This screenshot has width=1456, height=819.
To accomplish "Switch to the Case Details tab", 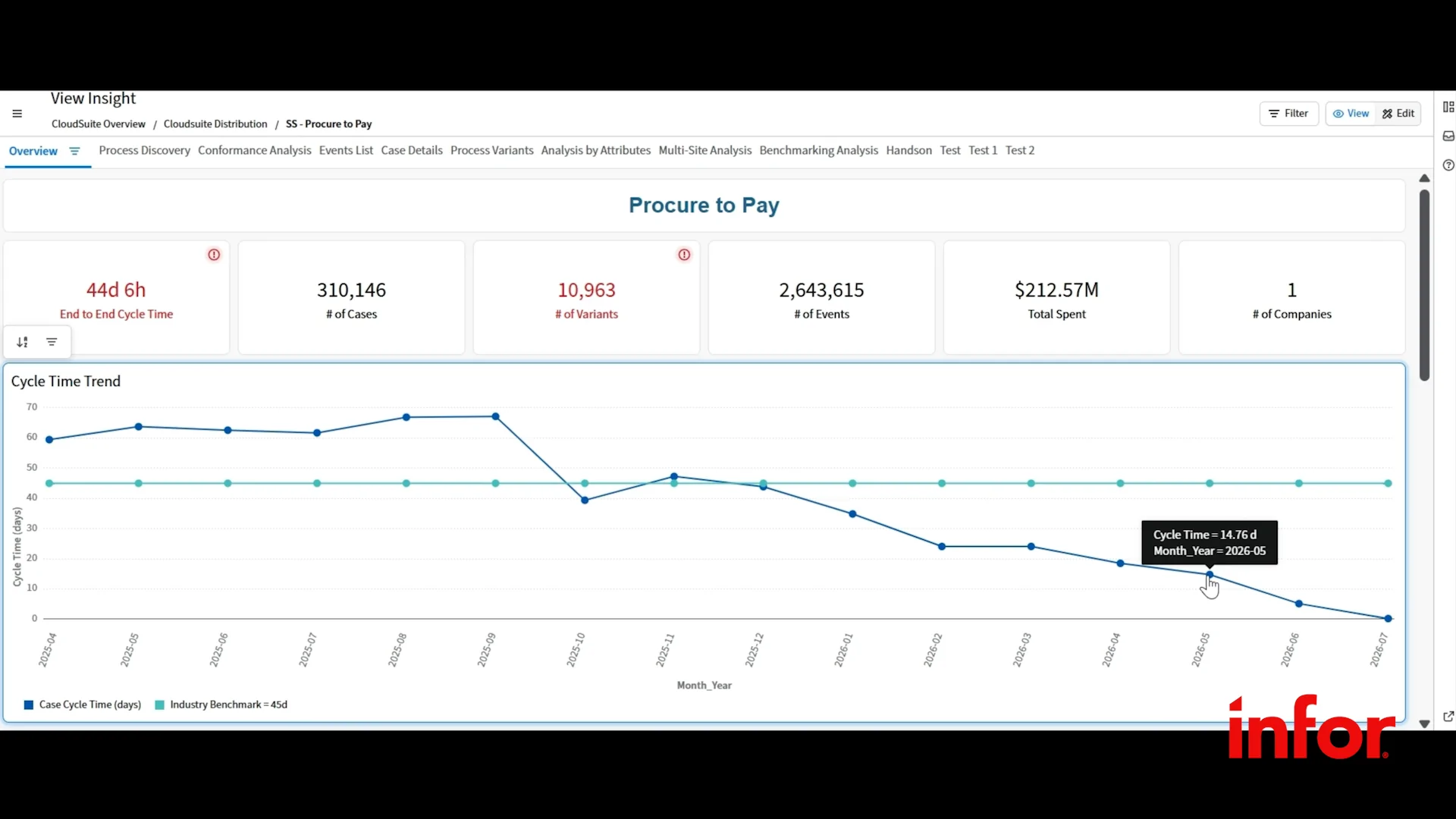I will point(412,150).
